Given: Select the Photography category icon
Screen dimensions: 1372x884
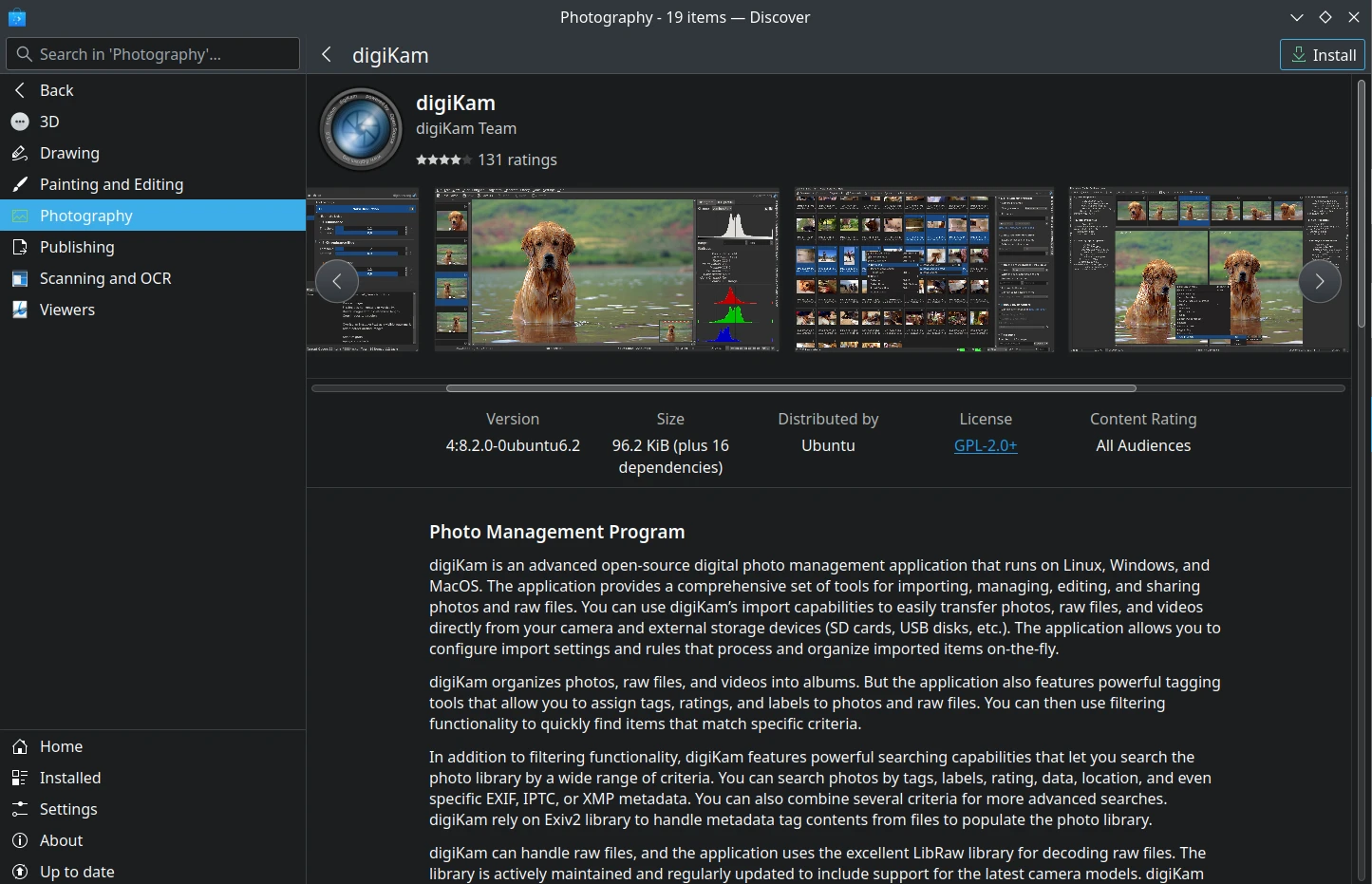Looking at the screenshot, I should point(20,216).
